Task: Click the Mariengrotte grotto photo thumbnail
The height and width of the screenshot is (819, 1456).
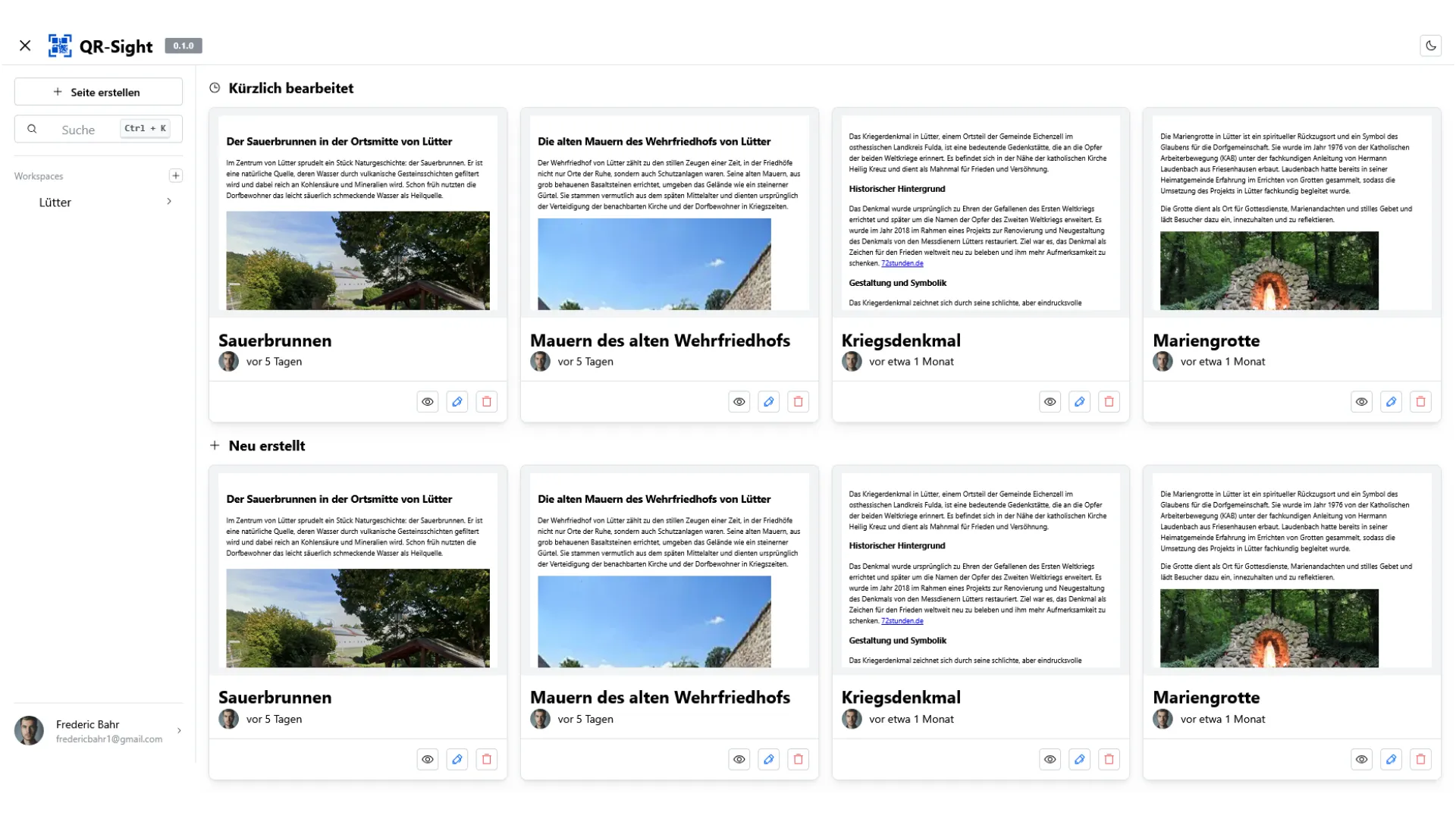Action: tap(1269, 270)
